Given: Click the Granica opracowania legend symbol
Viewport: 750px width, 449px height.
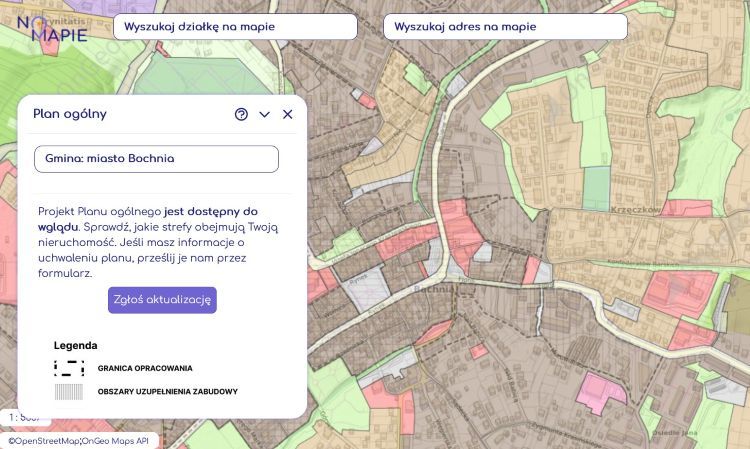Looking at the screenshot, I should pos(69,368).
